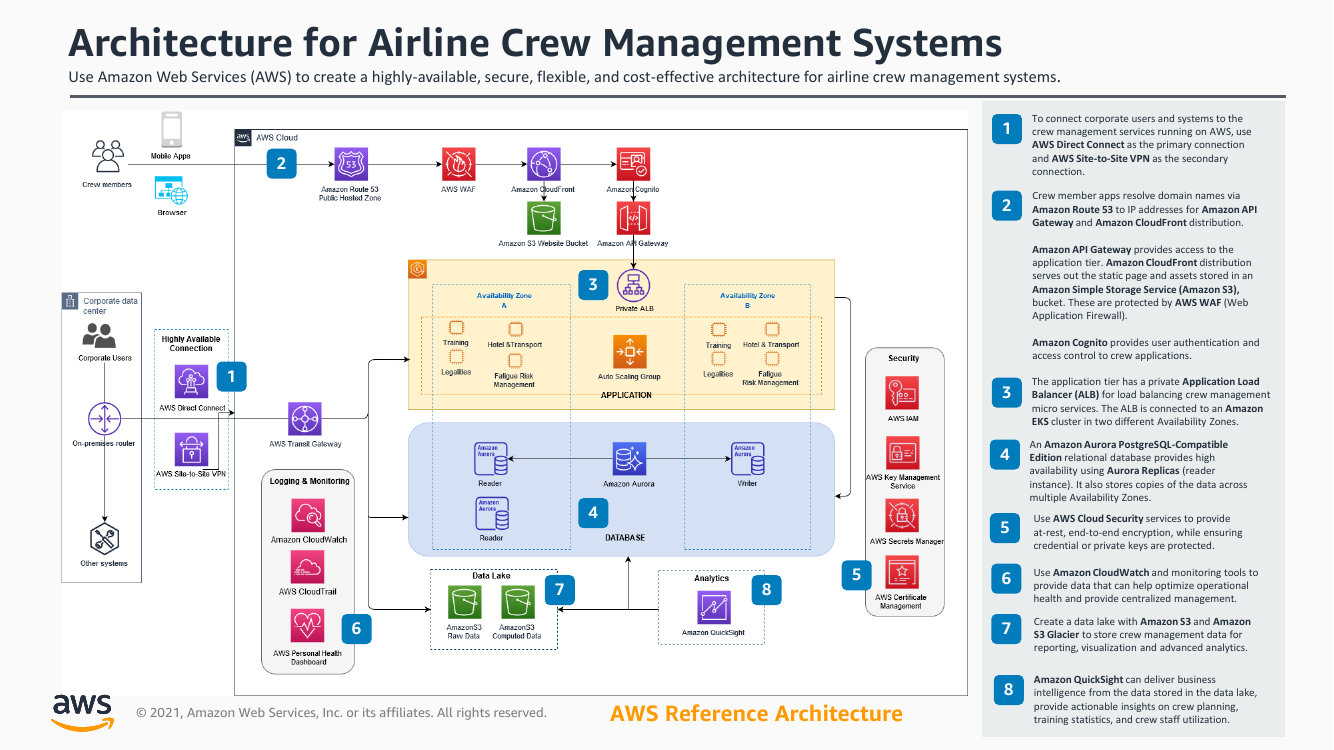Image resolution: width=1334 pixels, height=750 pixels.
Task: Click the AmazonS3 Raw Data bucket icon
Action: [x=464, y=602]
